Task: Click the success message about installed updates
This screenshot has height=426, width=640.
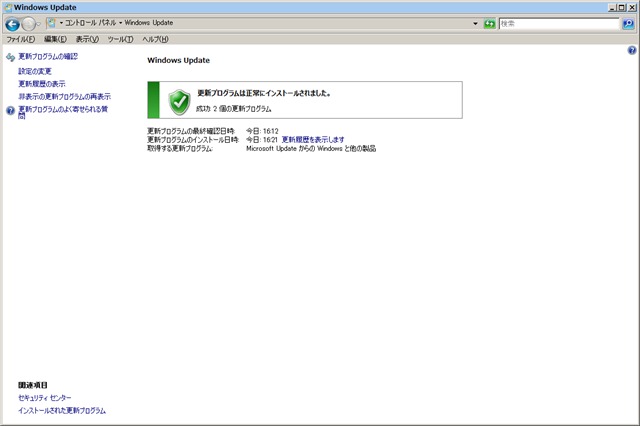Action: [x=264, y=93]
